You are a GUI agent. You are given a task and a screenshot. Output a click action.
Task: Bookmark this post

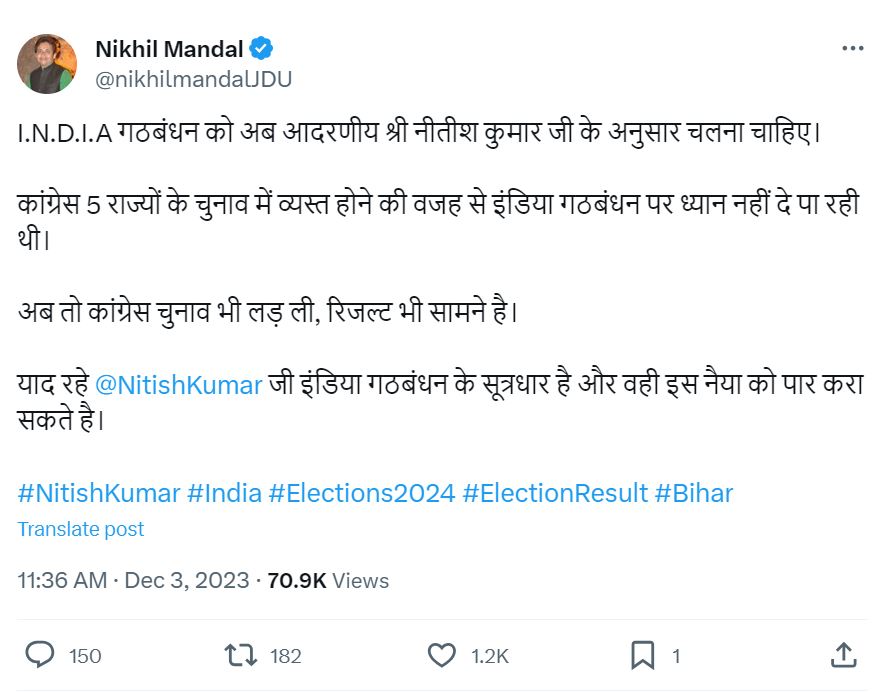[x=642, y=655]
